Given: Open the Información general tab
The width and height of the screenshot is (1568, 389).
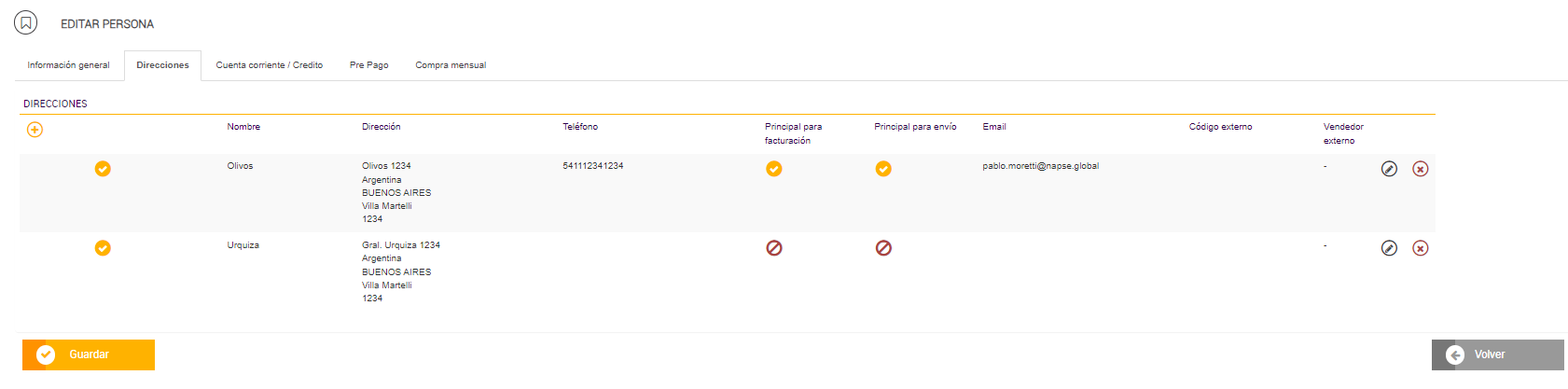Looking at the screenshot, I should click(x=68, y=65).
